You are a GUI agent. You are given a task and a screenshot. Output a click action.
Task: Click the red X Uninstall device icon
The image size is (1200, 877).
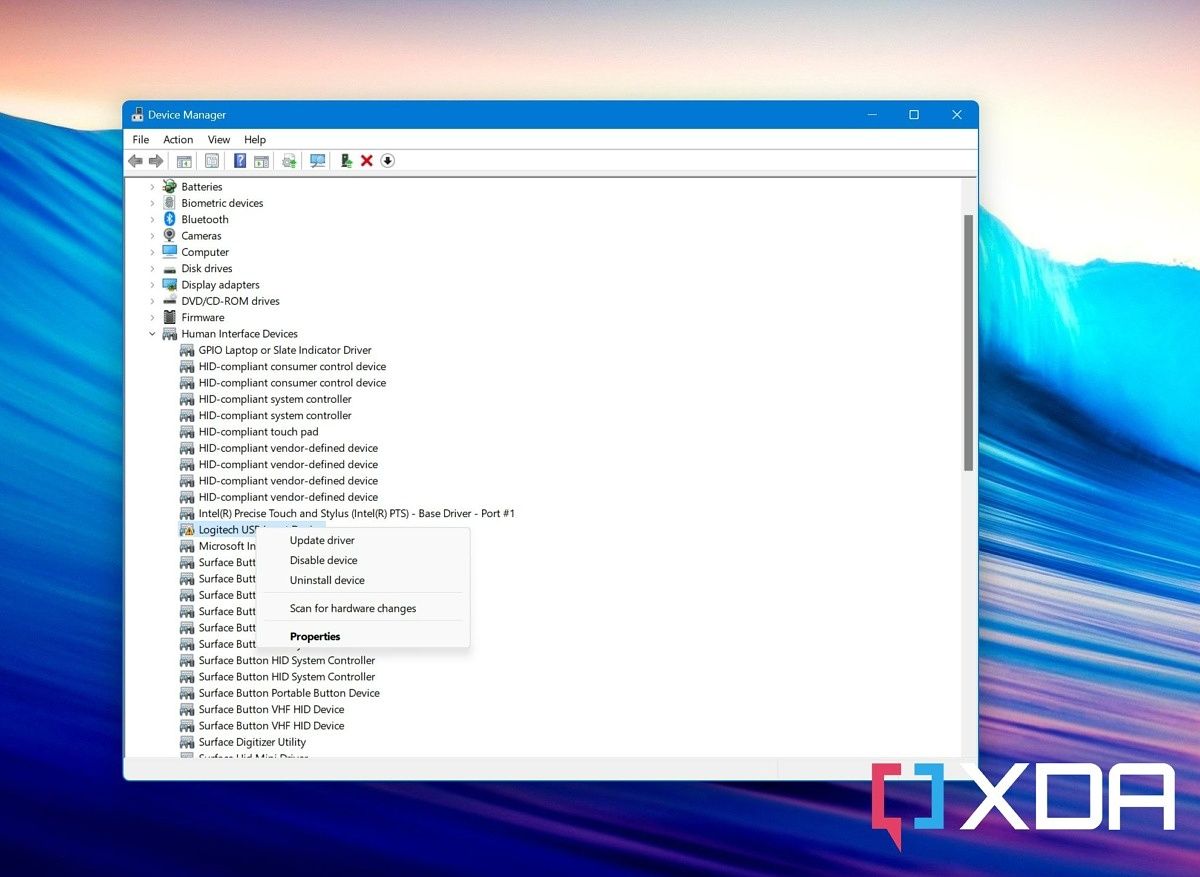[367, 161]
